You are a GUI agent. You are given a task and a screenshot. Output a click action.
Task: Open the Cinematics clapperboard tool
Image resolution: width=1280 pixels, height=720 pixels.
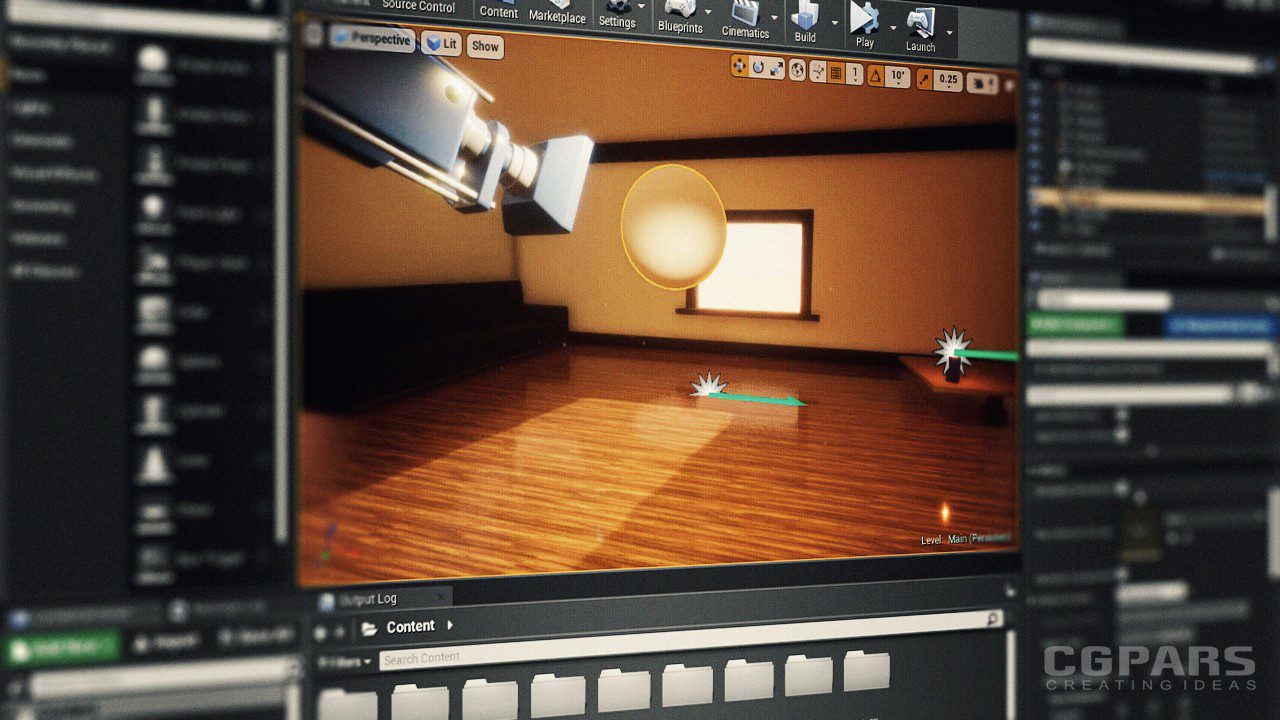click(x=745, y=14)
